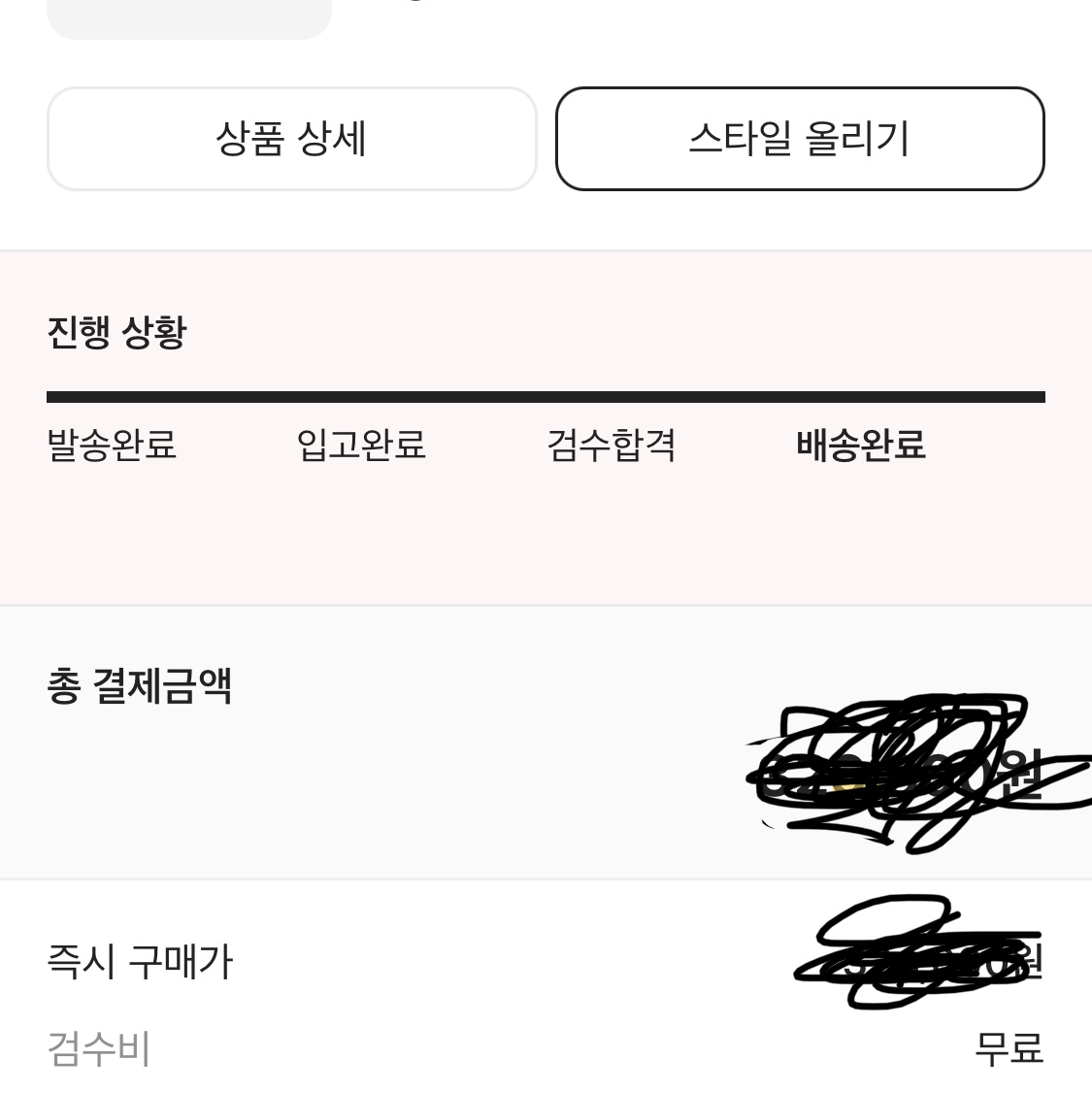The height and width of the screenshot is (1093, 1092).
Task: Open the 상품 상세 product details button
Action: click(291, 138)
